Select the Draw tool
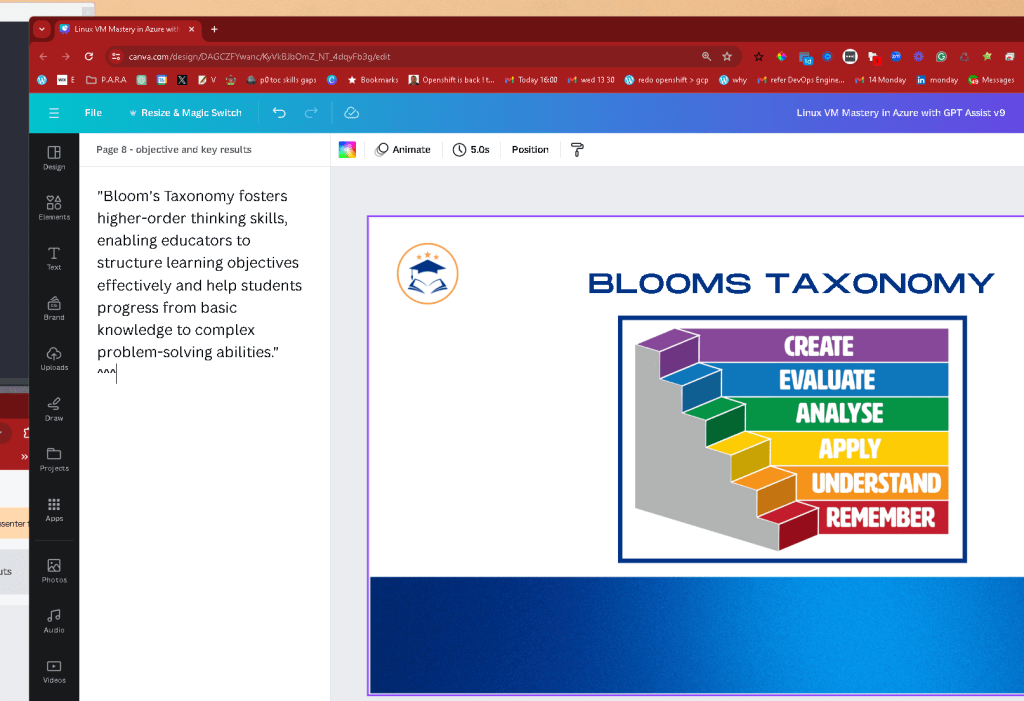Viewport: 1024px width, 701px height. pos(54,409)
